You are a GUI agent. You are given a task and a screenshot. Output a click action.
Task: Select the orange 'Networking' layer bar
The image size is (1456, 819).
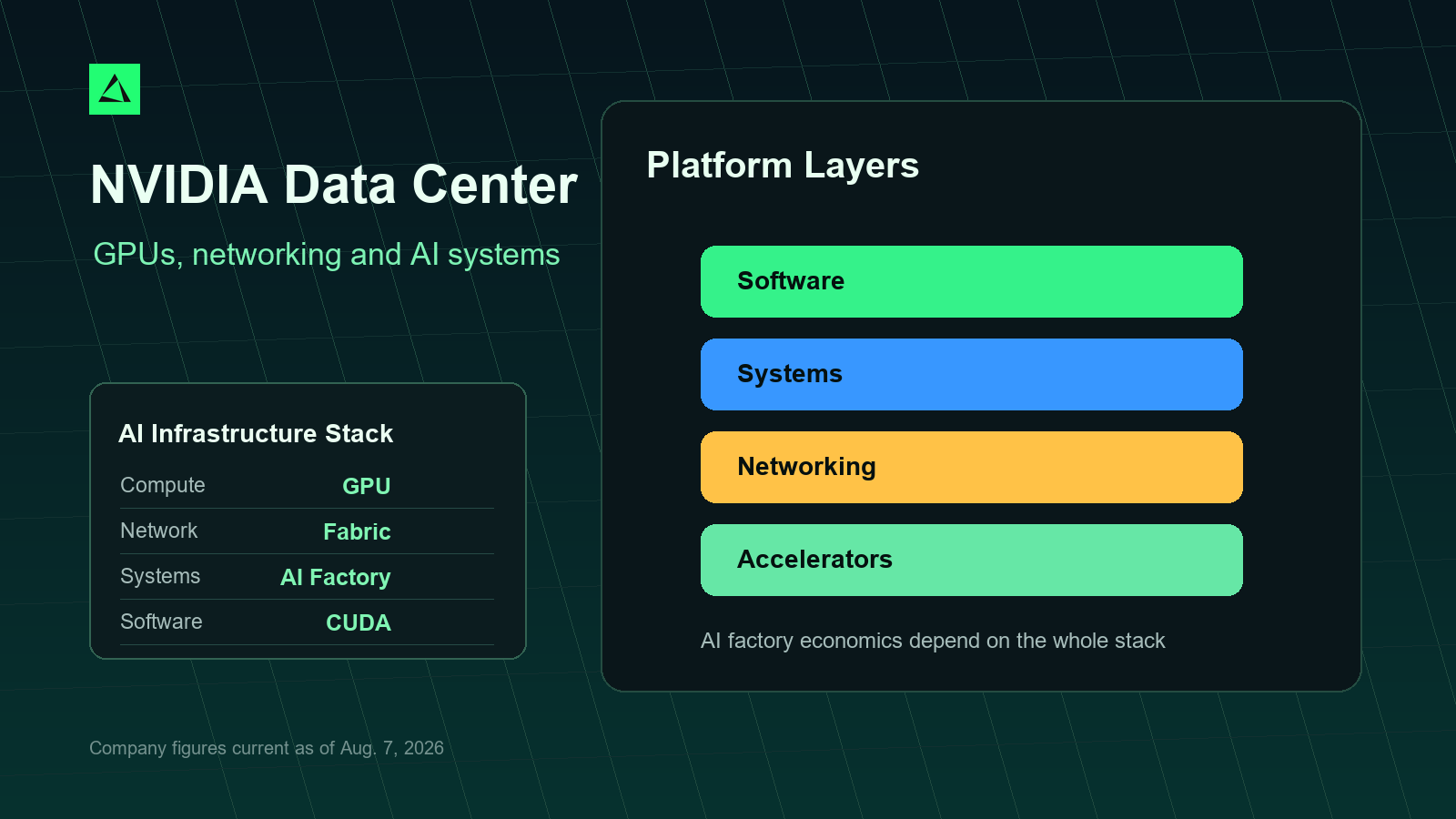[972, 467]
